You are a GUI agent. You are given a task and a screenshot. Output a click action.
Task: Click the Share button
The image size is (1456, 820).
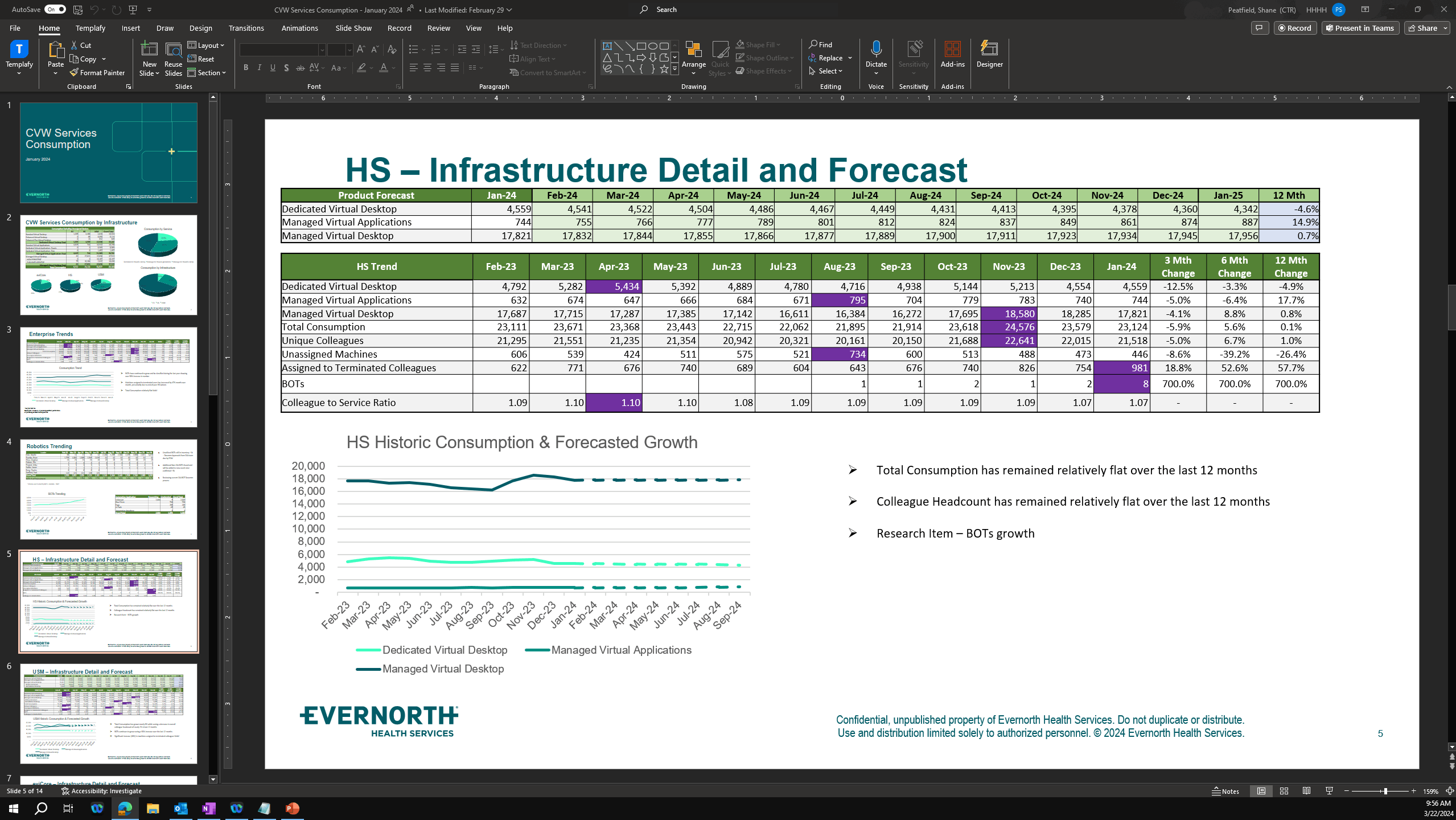pyautogui.click(x=1424, y=28)
